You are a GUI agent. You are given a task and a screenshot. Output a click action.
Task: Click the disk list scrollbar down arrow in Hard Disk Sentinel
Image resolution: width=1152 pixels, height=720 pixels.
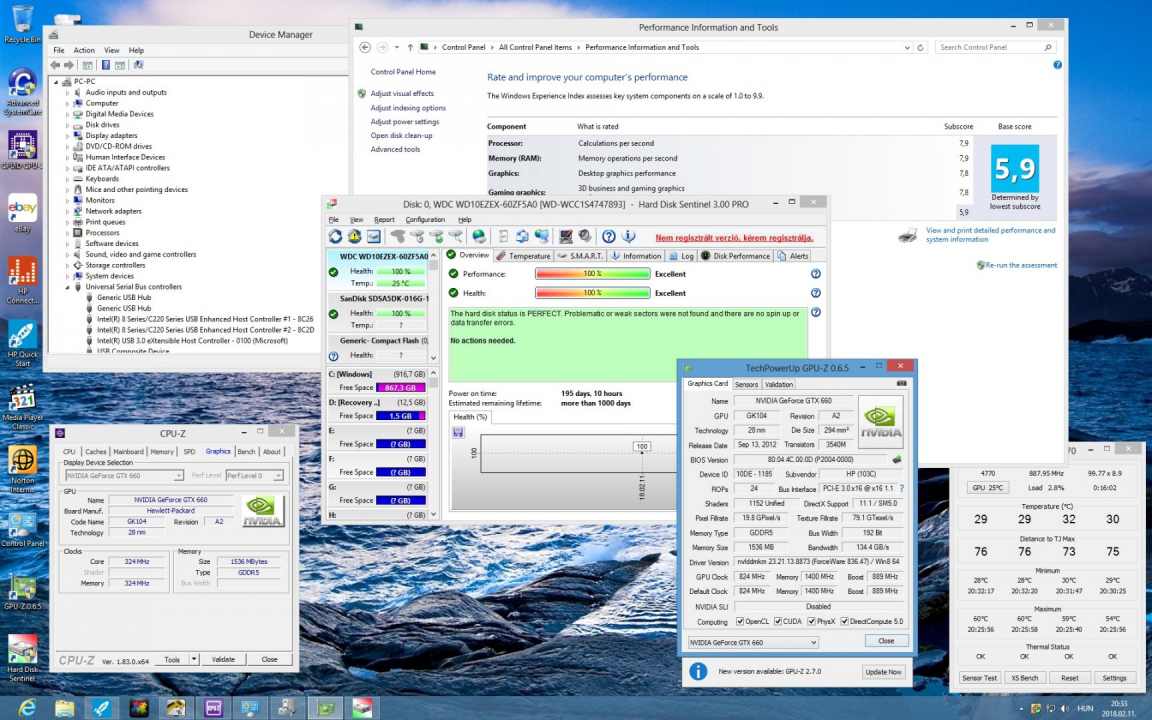[x=433, y=358]
